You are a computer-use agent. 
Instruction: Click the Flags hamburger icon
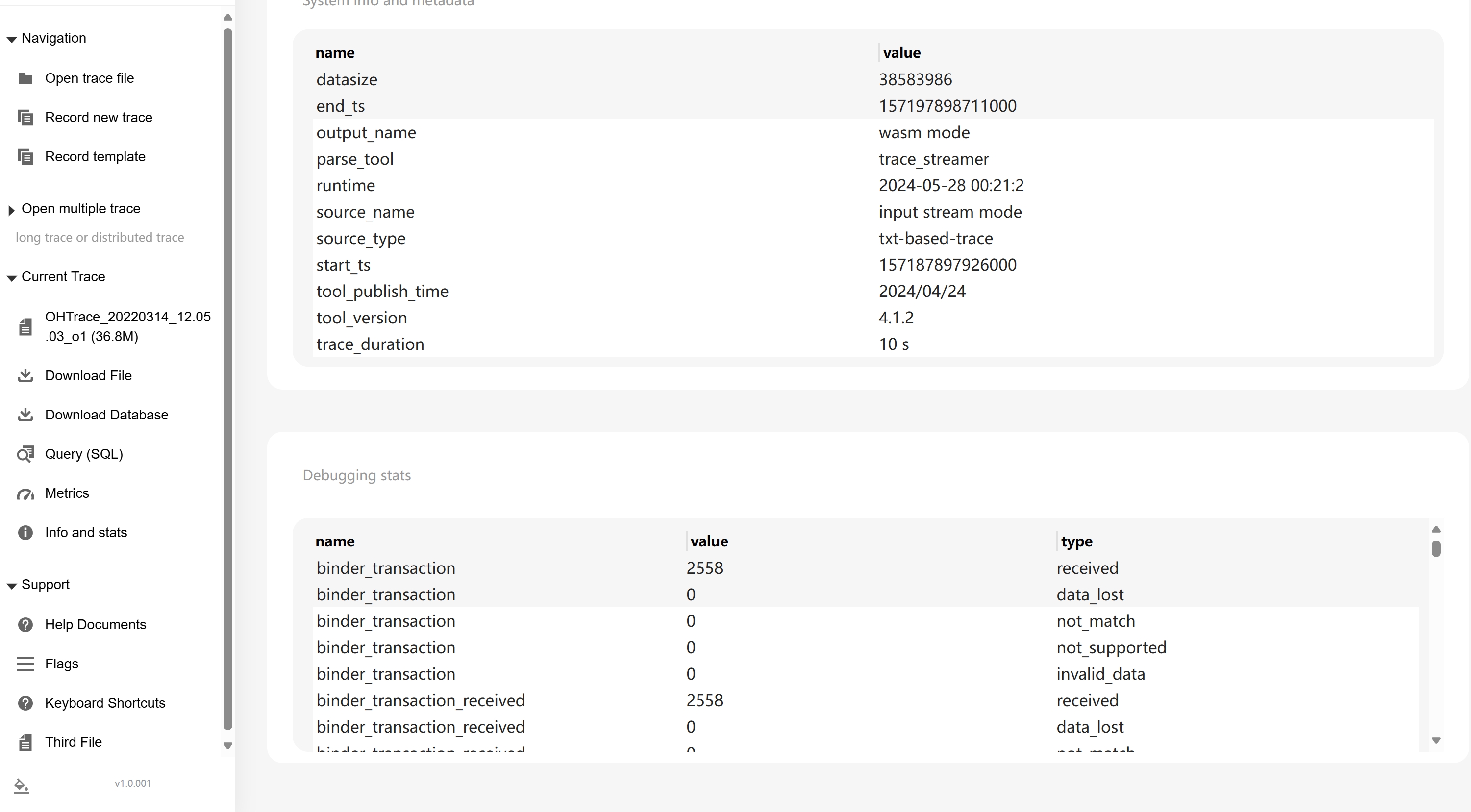(25, 664)
